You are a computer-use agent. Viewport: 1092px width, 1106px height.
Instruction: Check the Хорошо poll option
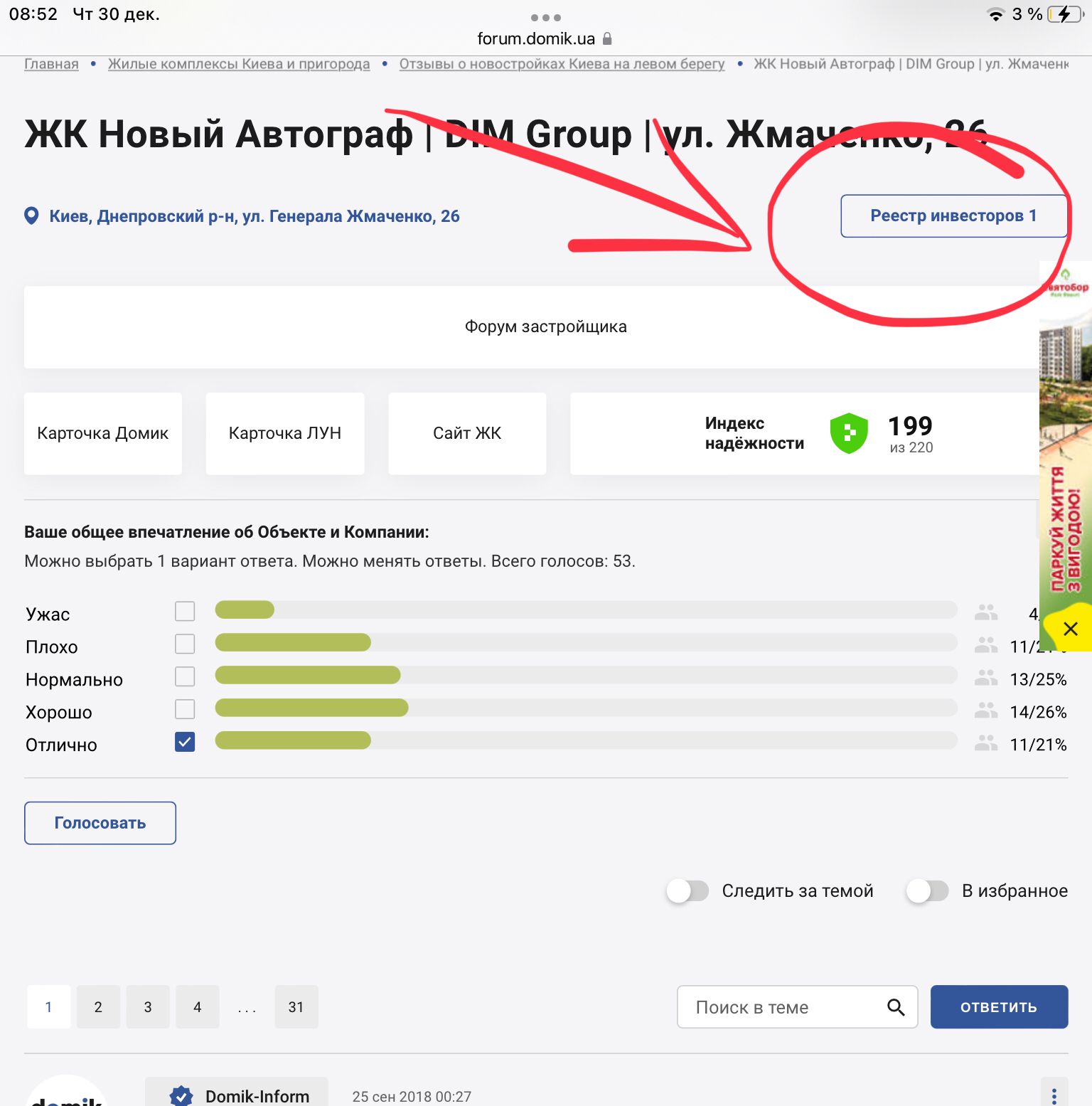[x=185, y=709]
